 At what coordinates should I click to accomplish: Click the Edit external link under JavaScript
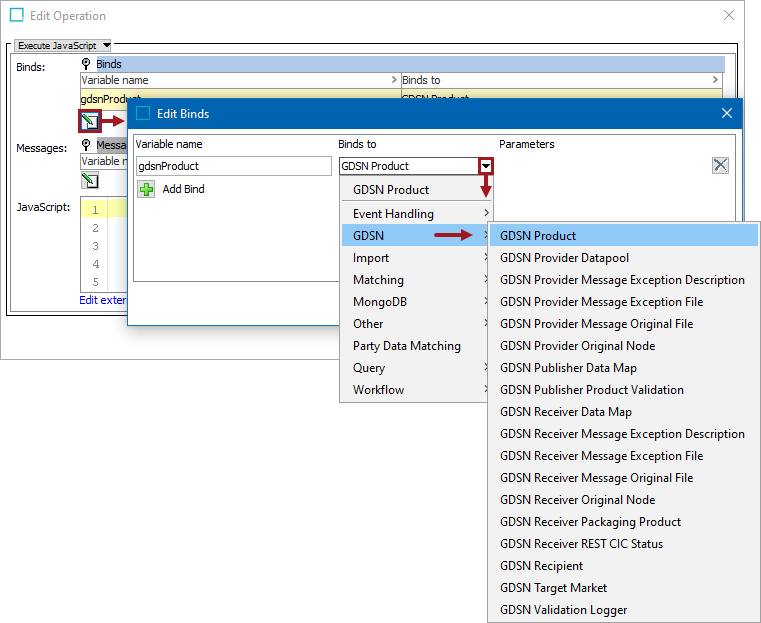[x=102, y=300]
